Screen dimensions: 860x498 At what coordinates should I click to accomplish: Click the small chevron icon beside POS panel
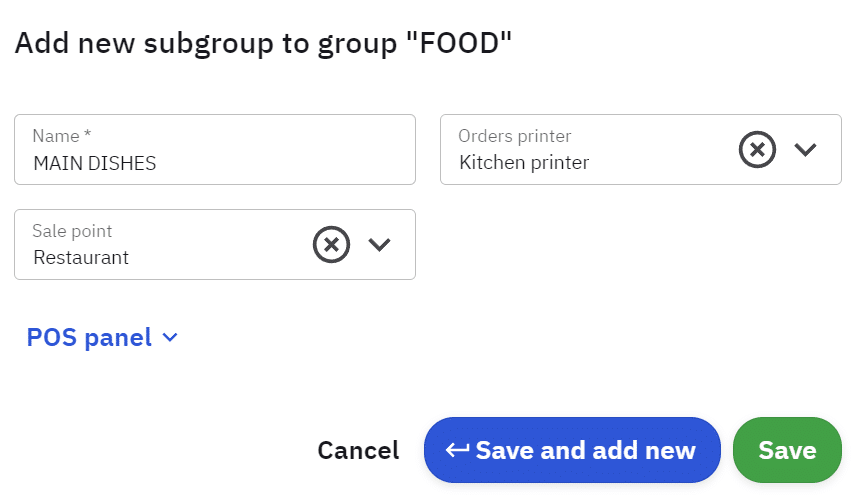click(170, 338)
